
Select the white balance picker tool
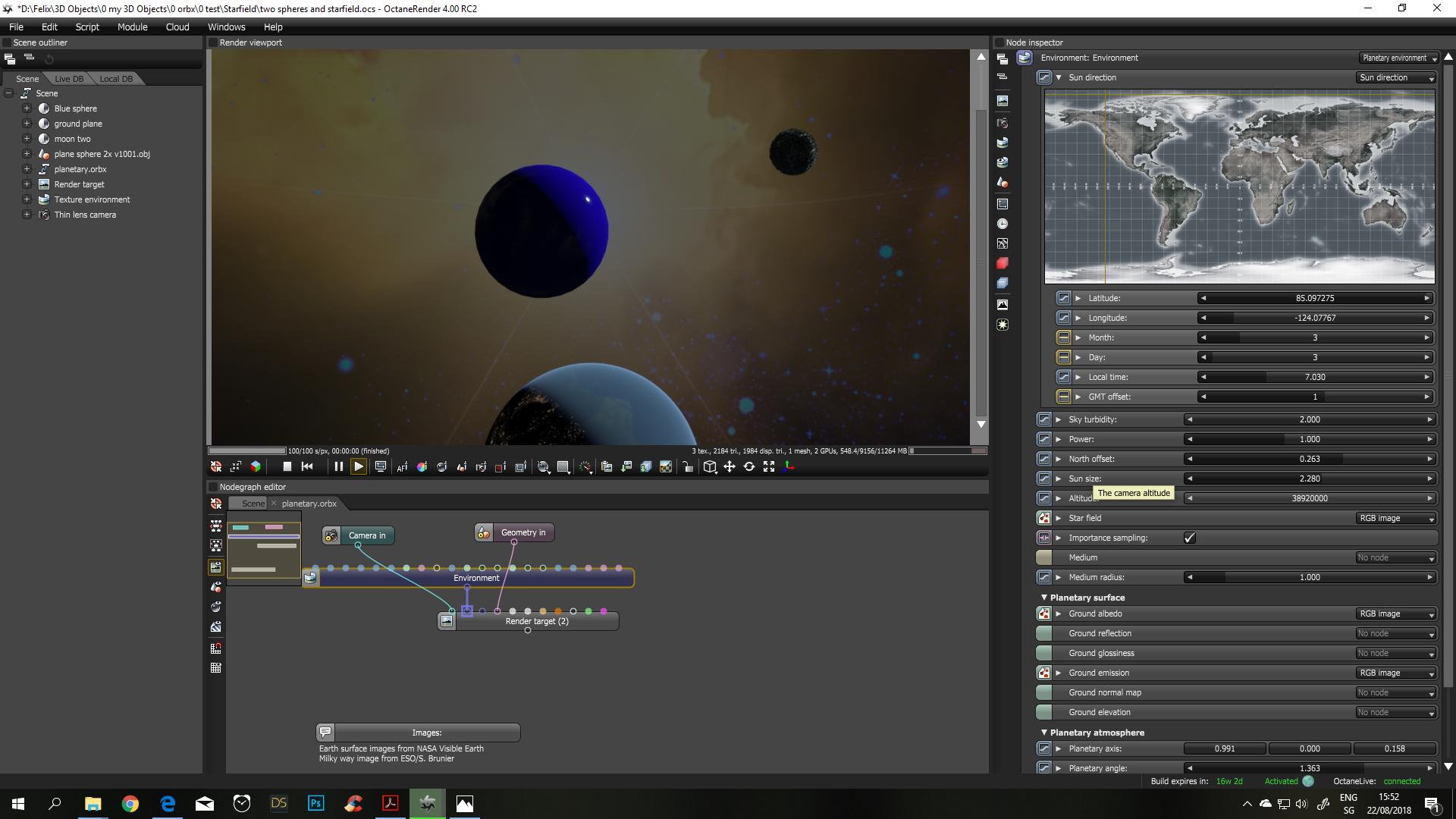422,467
